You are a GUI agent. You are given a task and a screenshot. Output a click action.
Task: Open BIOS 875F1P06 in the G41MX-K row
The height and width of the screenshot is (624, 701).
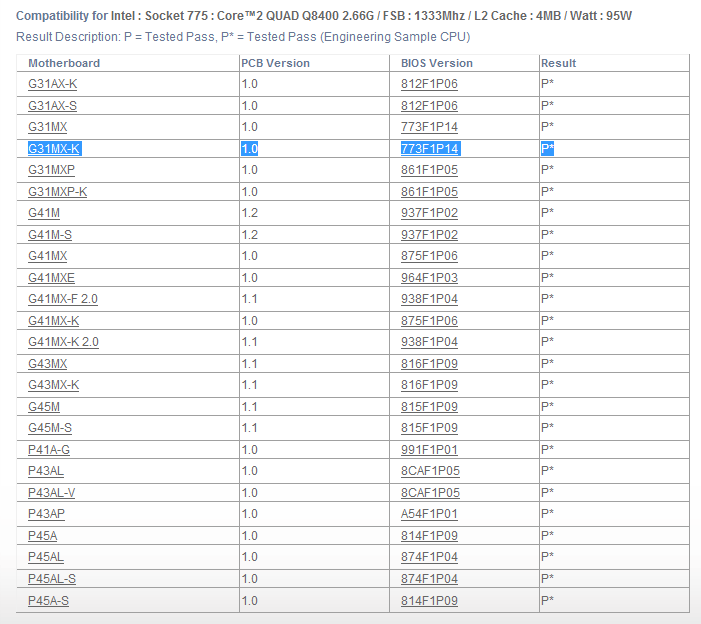tap(429, 320)
